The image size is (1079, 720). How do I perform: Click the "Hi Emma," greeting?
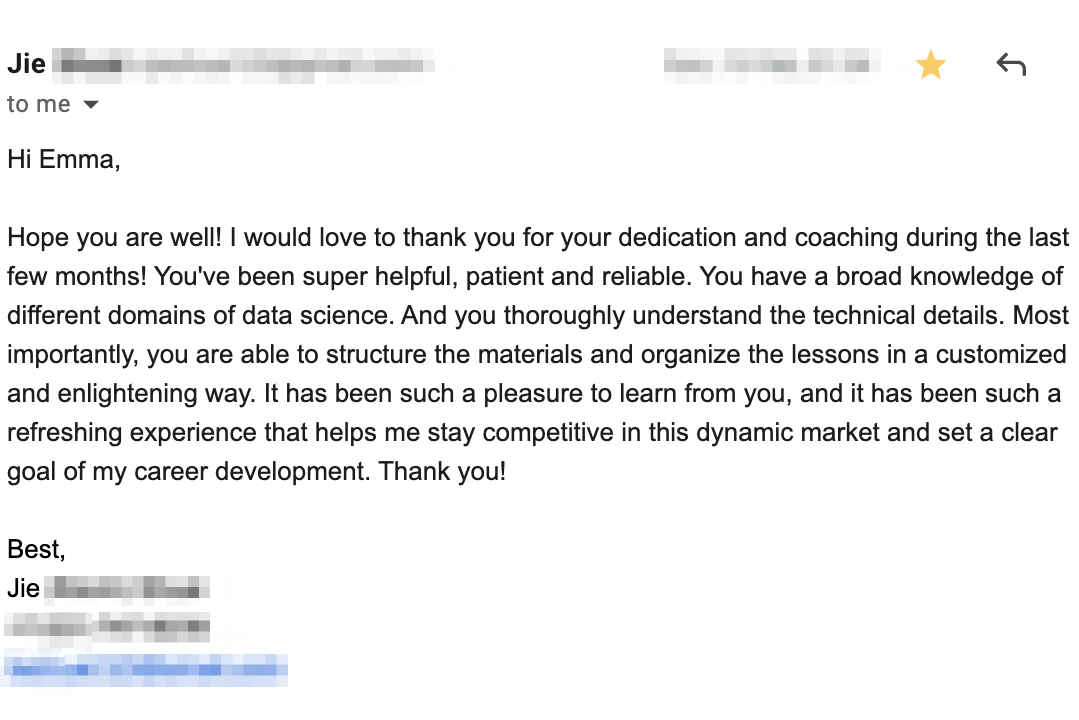point(64,159)
